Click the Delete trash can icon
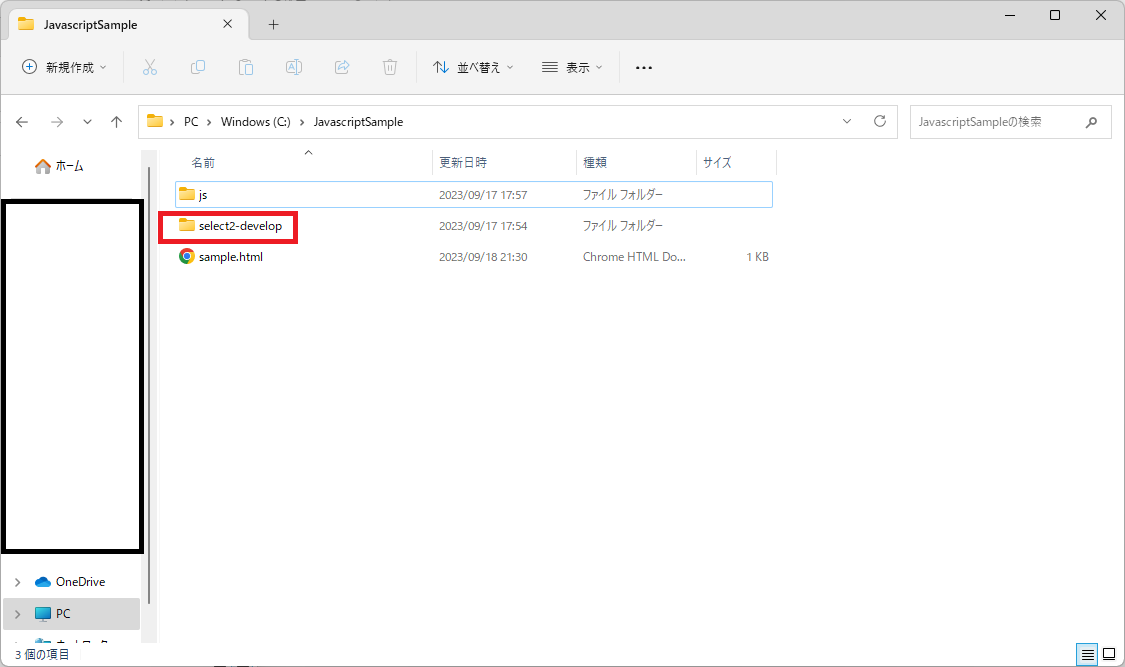Viewport: 1125px width, 667px height. [390, 67]
